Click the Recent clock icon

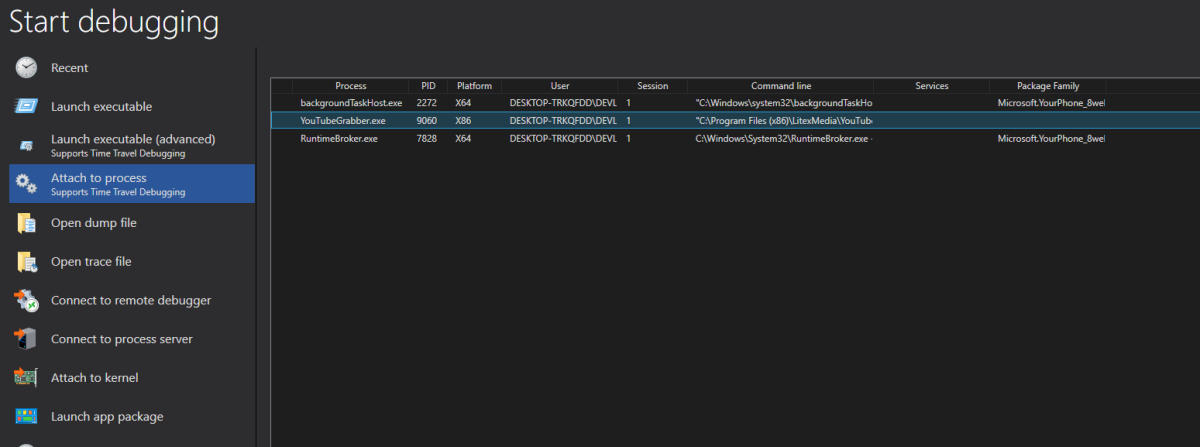point(26,68)
